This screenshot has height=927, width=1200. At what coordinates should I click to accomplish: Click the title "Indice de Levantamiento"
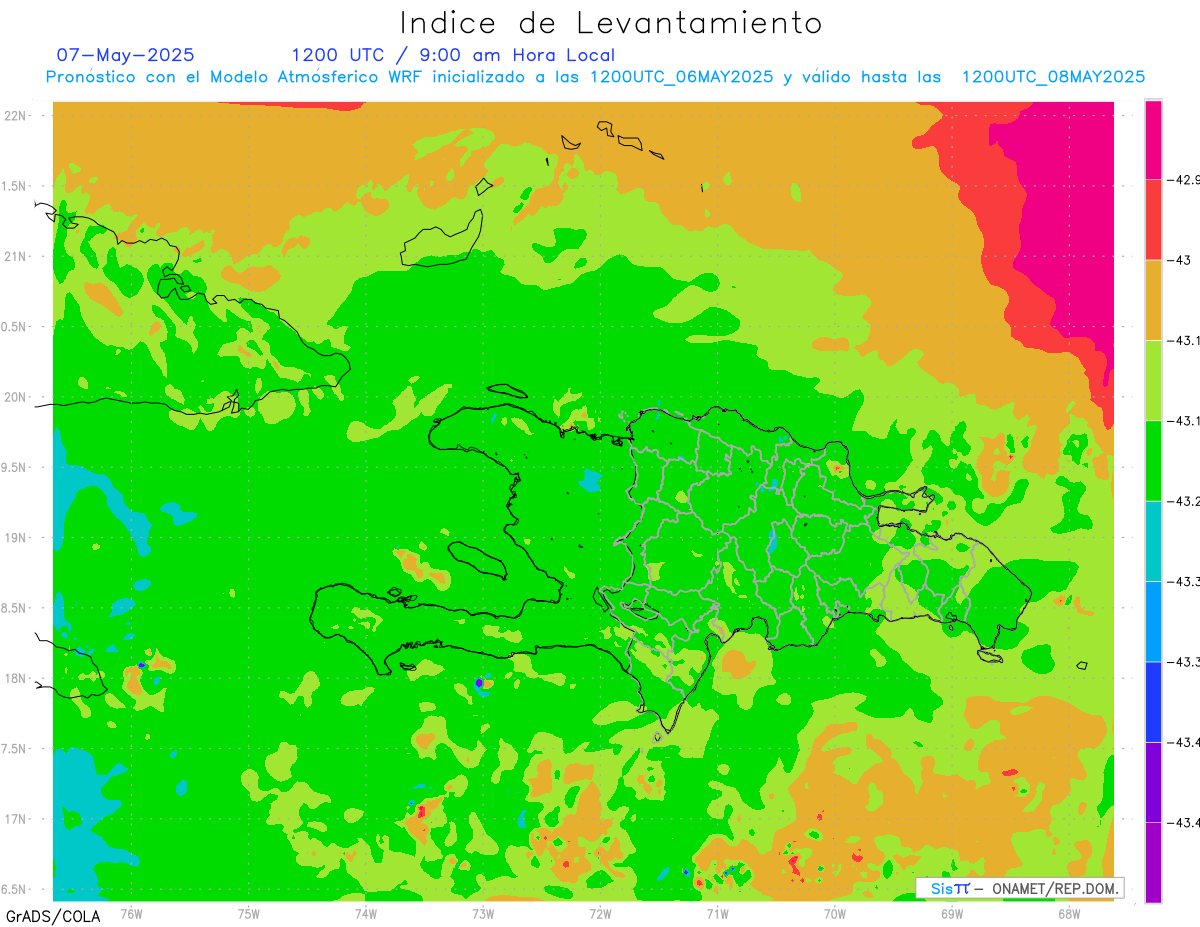[611, 23]
